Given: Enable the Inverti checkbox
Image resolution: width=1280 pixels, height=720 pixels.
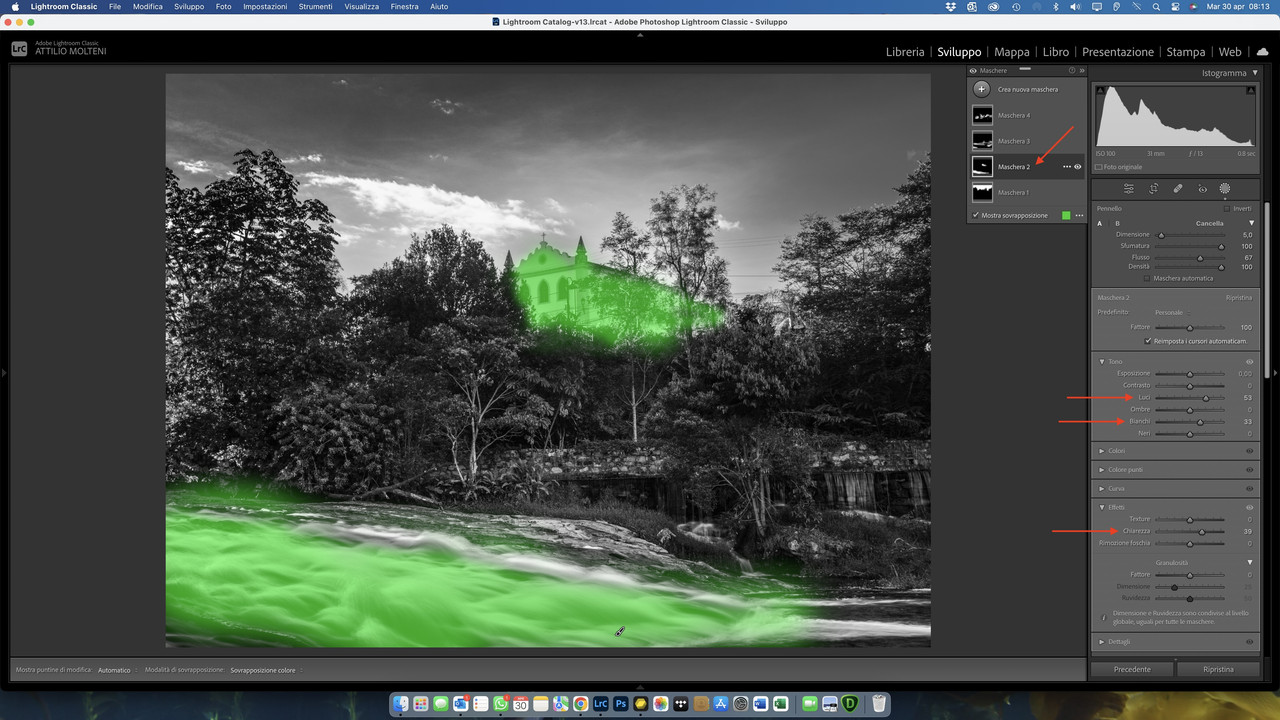Looking at the screenshot, I should [1227, 208].
